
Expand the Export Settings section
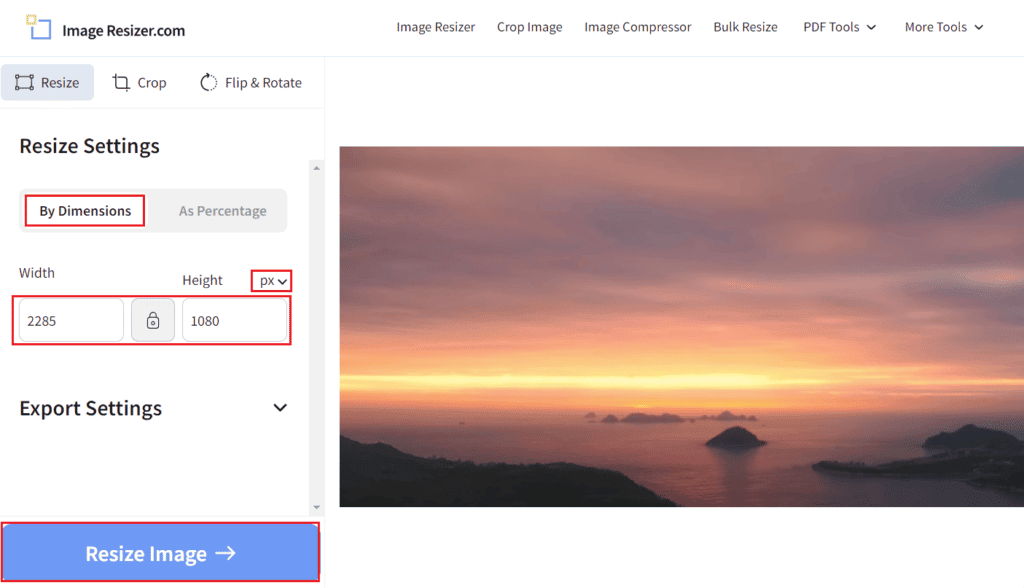[x=281, y=408]
